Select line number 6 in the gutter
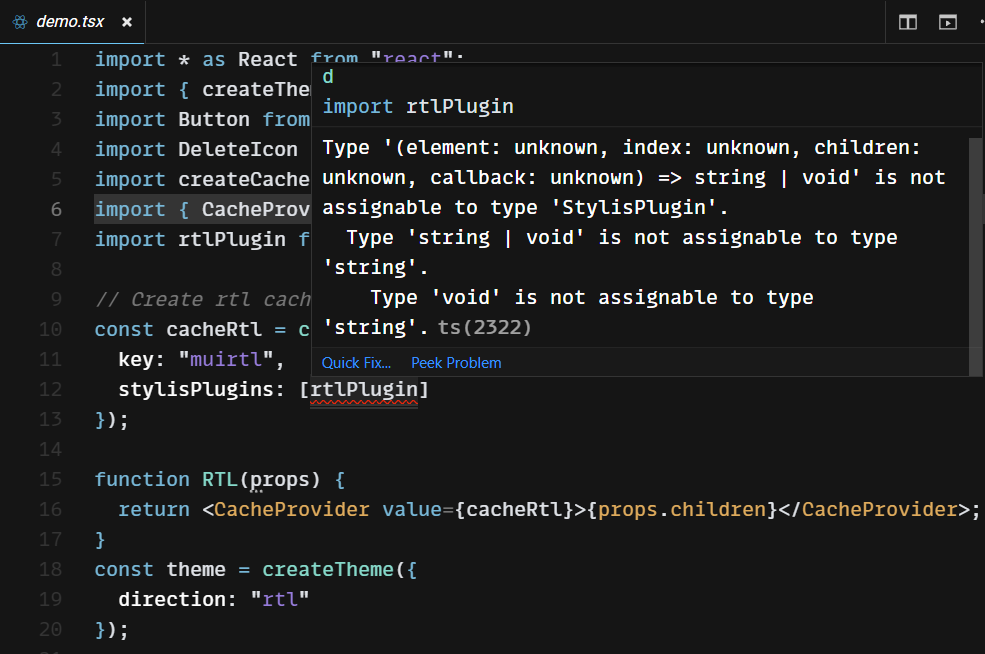The image size is (985, 654). click(56, 209)
